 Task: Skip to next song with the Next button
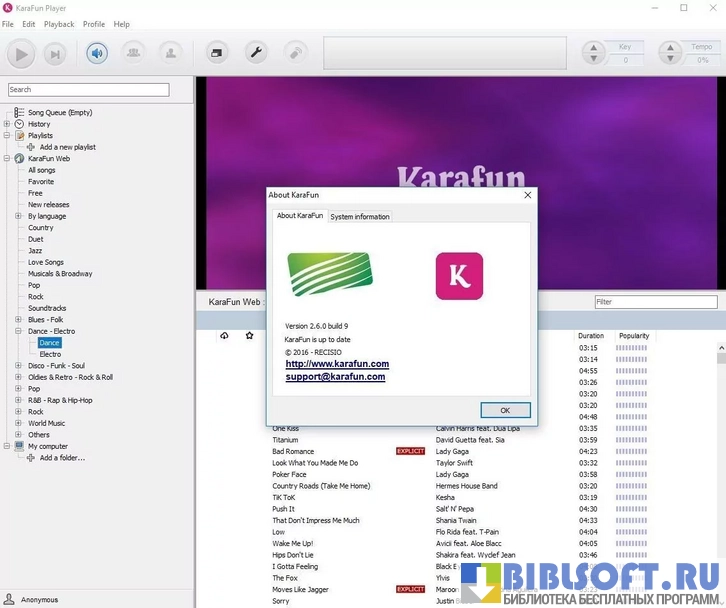coord(55,54)
